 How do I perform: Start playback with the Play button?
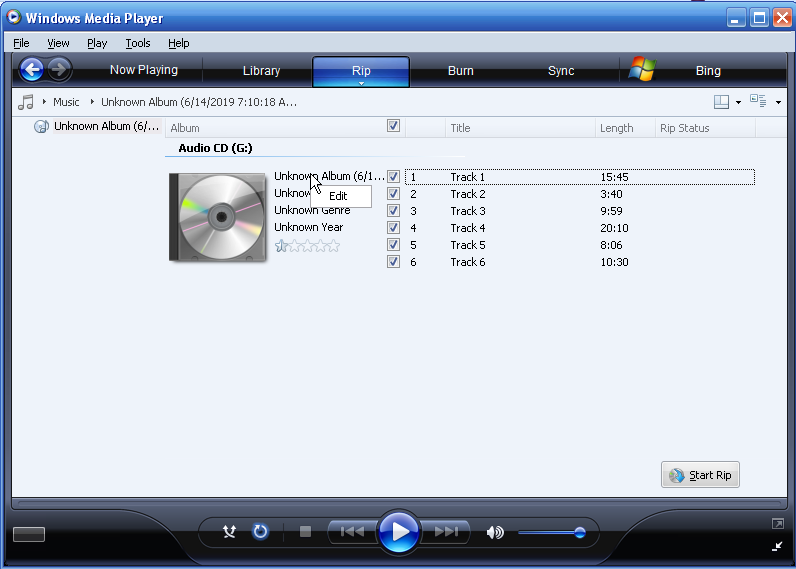[x=399, y=531]
